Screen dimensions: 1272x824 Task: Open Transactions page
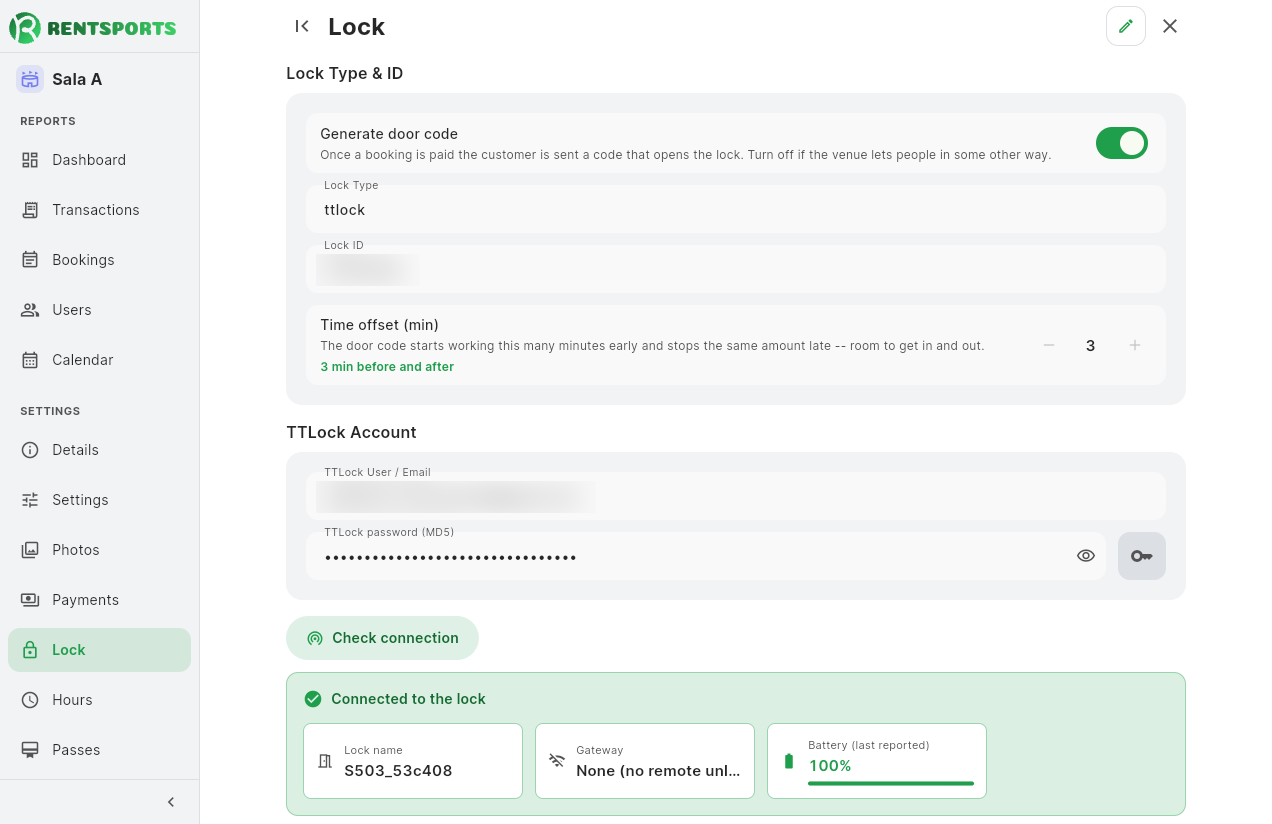pos(99,210)
